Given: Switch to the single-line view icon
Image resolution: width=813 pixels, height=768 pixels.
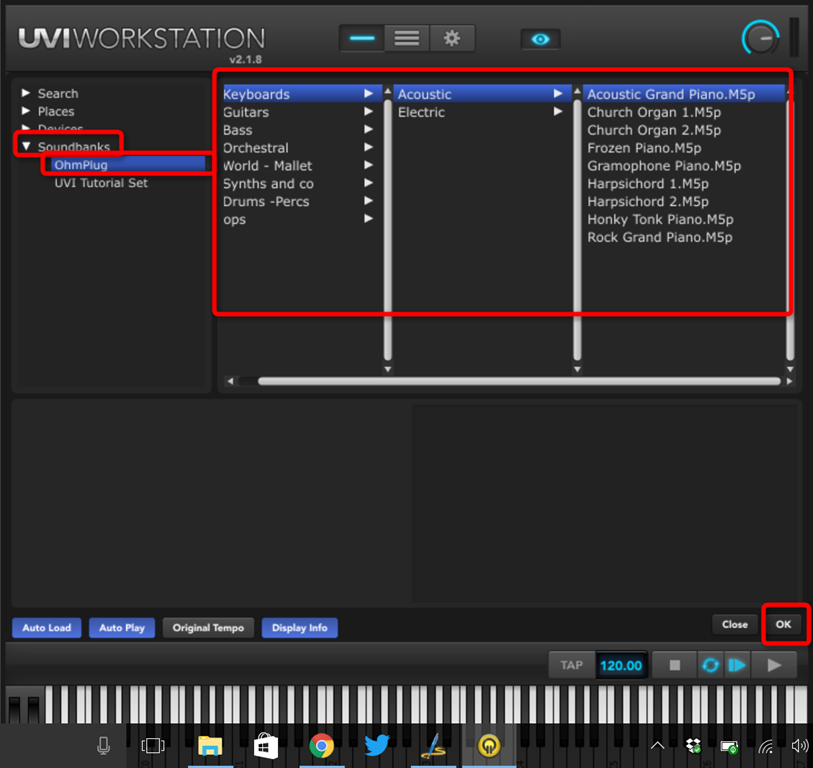Looking at the screenshot, I should point(362,38).
